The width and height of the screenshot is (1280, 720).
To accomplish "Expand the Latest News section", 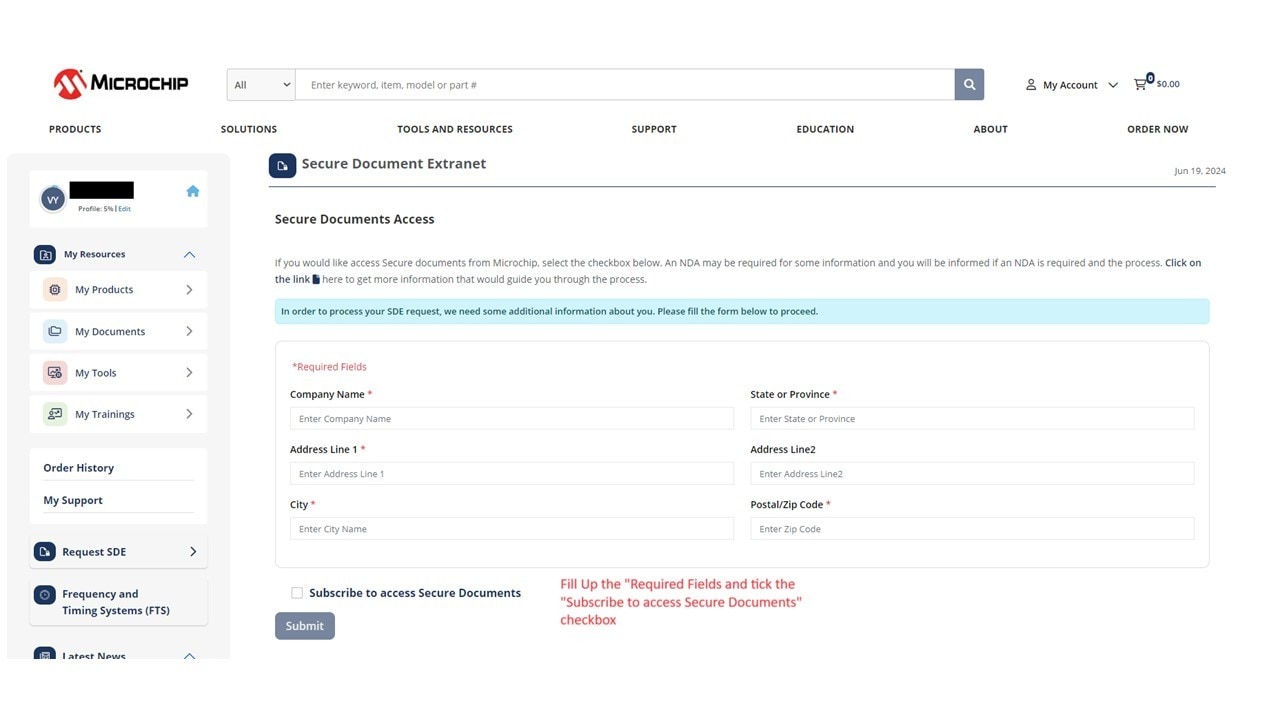I will [189, 657].
